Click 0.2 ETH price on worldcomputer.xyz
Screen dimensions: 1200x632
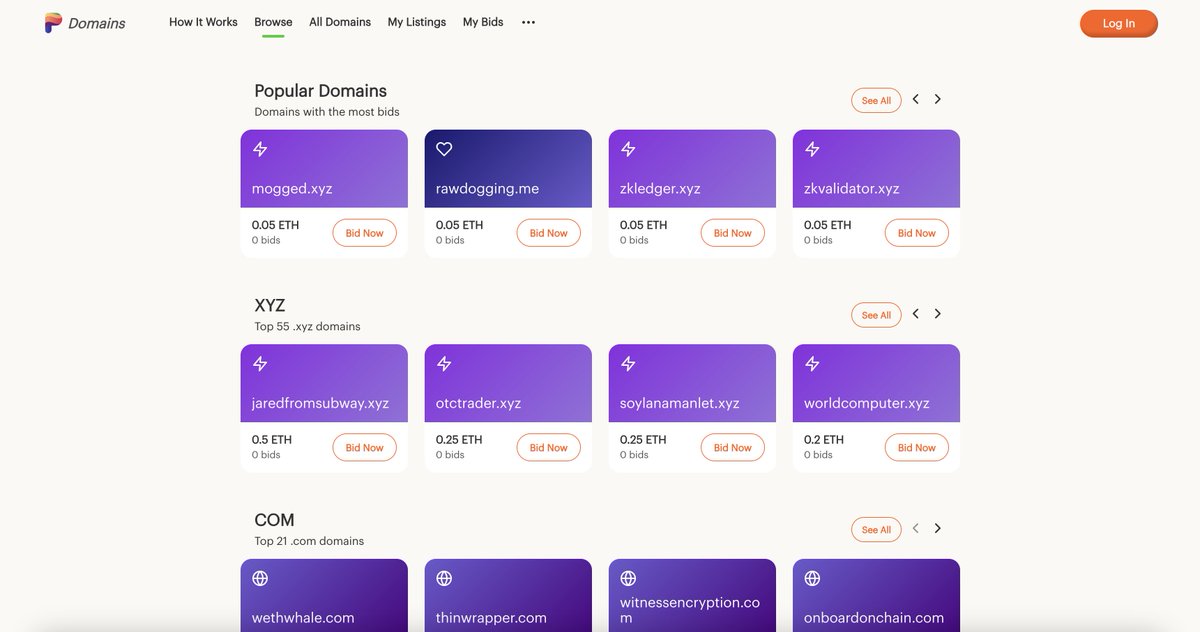pyautogui.click(x=824, y=439)
